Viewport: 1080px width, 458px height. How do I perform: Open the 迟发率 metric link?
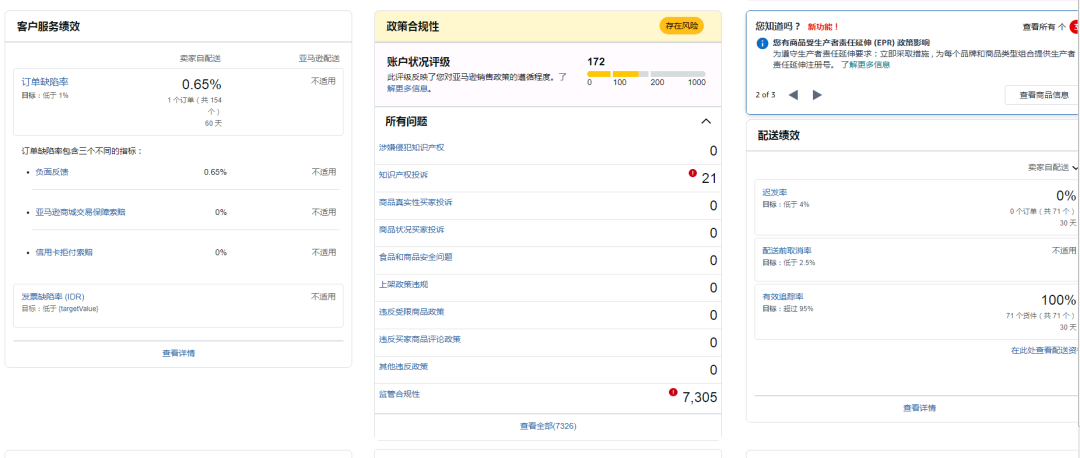point(775,193)
